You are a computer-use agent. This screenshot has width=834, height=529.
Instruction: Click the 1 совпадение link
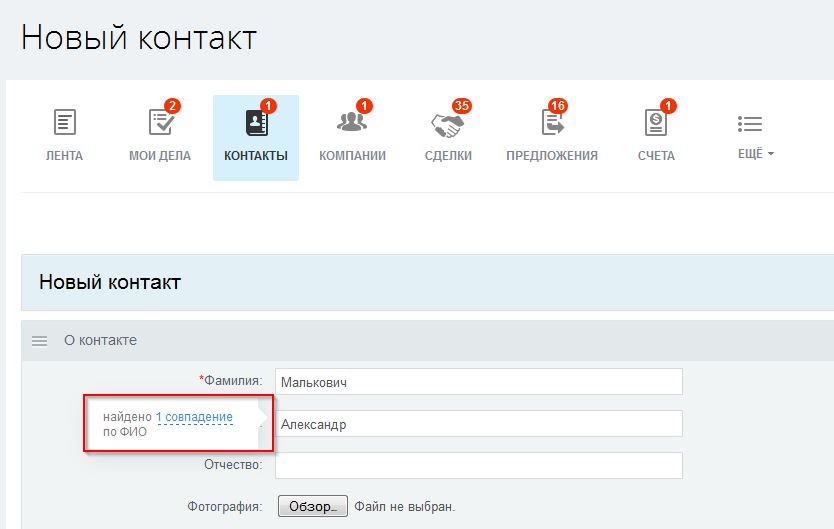click(194, 417)
